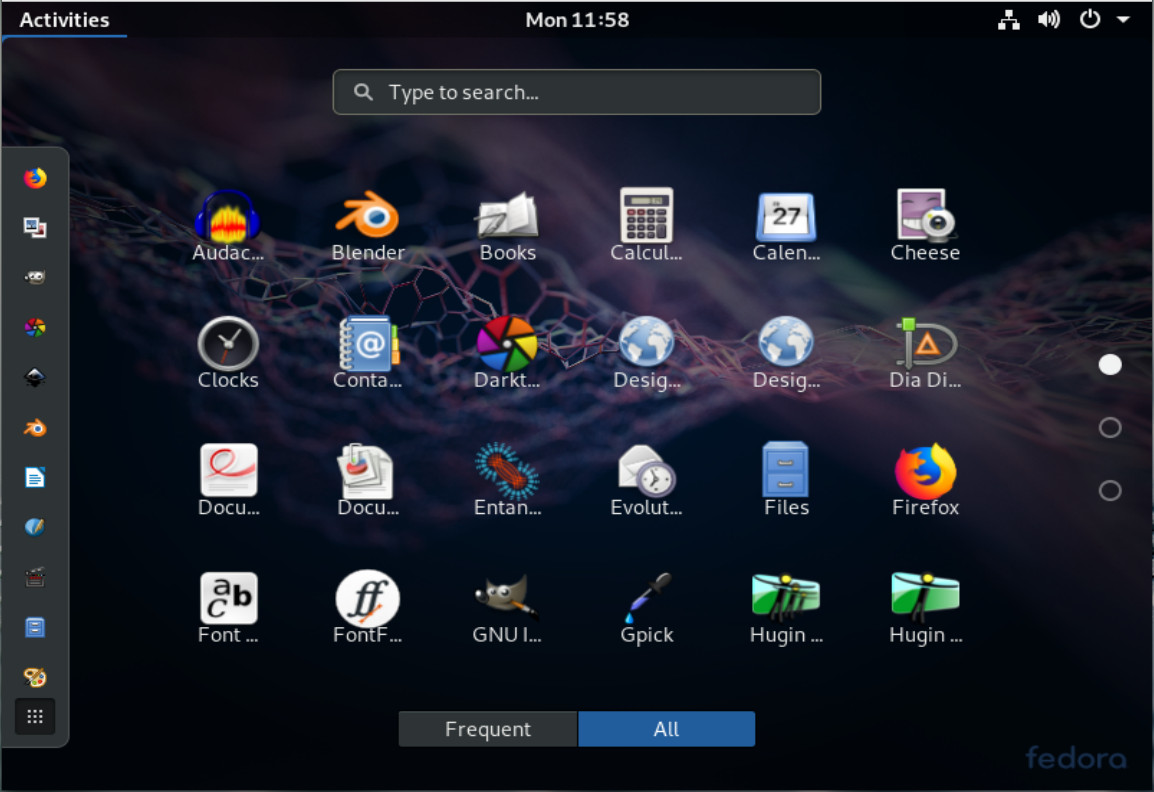
Task: Launch Blender from the favorites dock
Action: click(35, 428)
